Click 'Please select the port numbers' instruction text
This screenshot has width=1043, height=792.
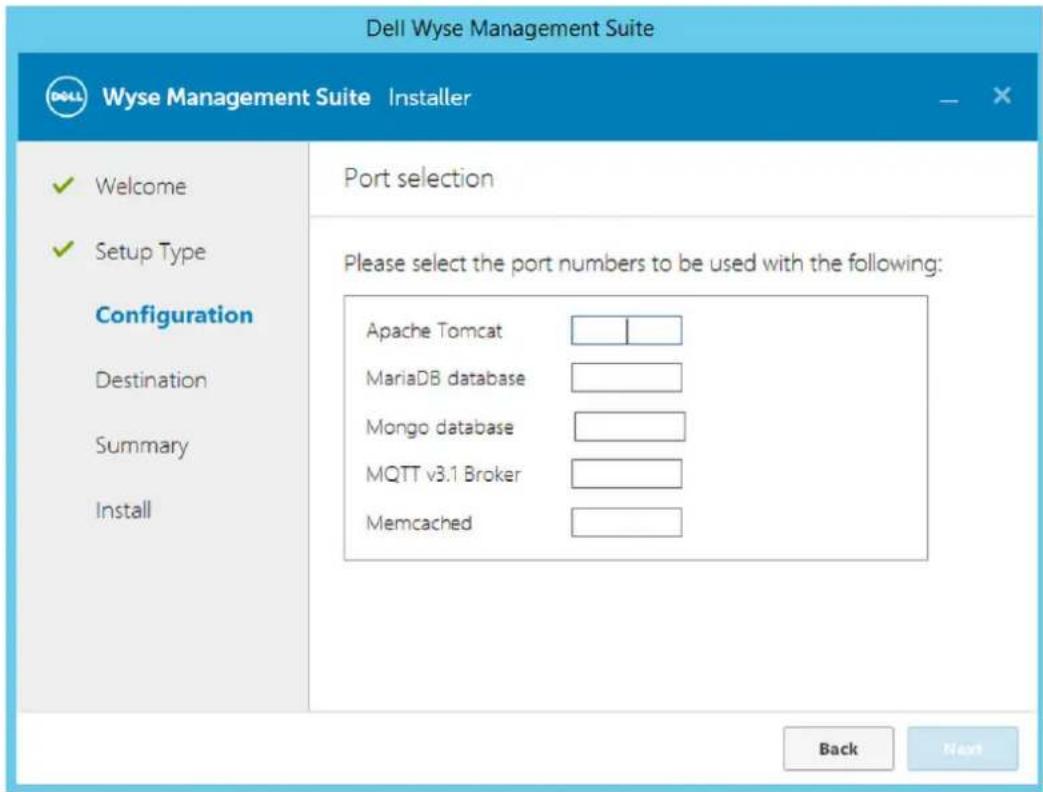click(643, 264)
